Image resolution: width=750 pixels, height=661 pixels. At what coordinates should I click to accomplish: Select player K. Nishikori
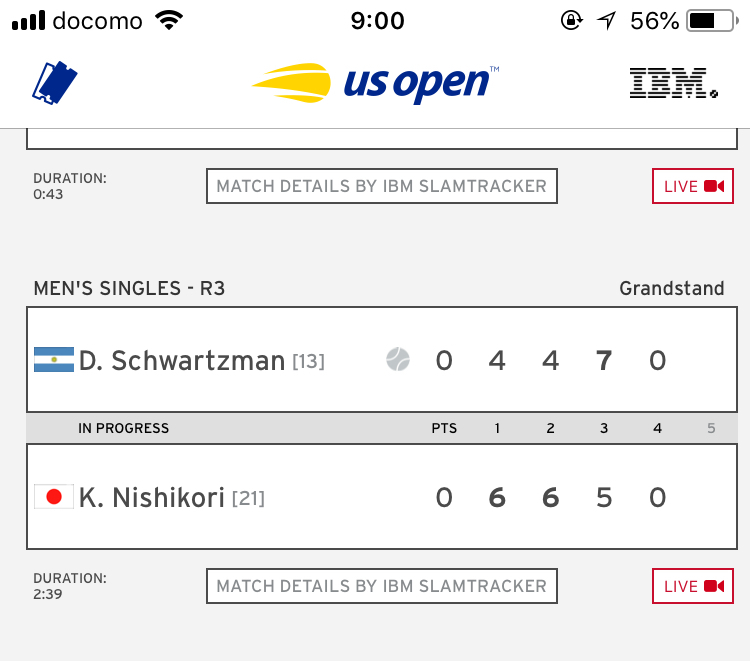click(152, 497)
